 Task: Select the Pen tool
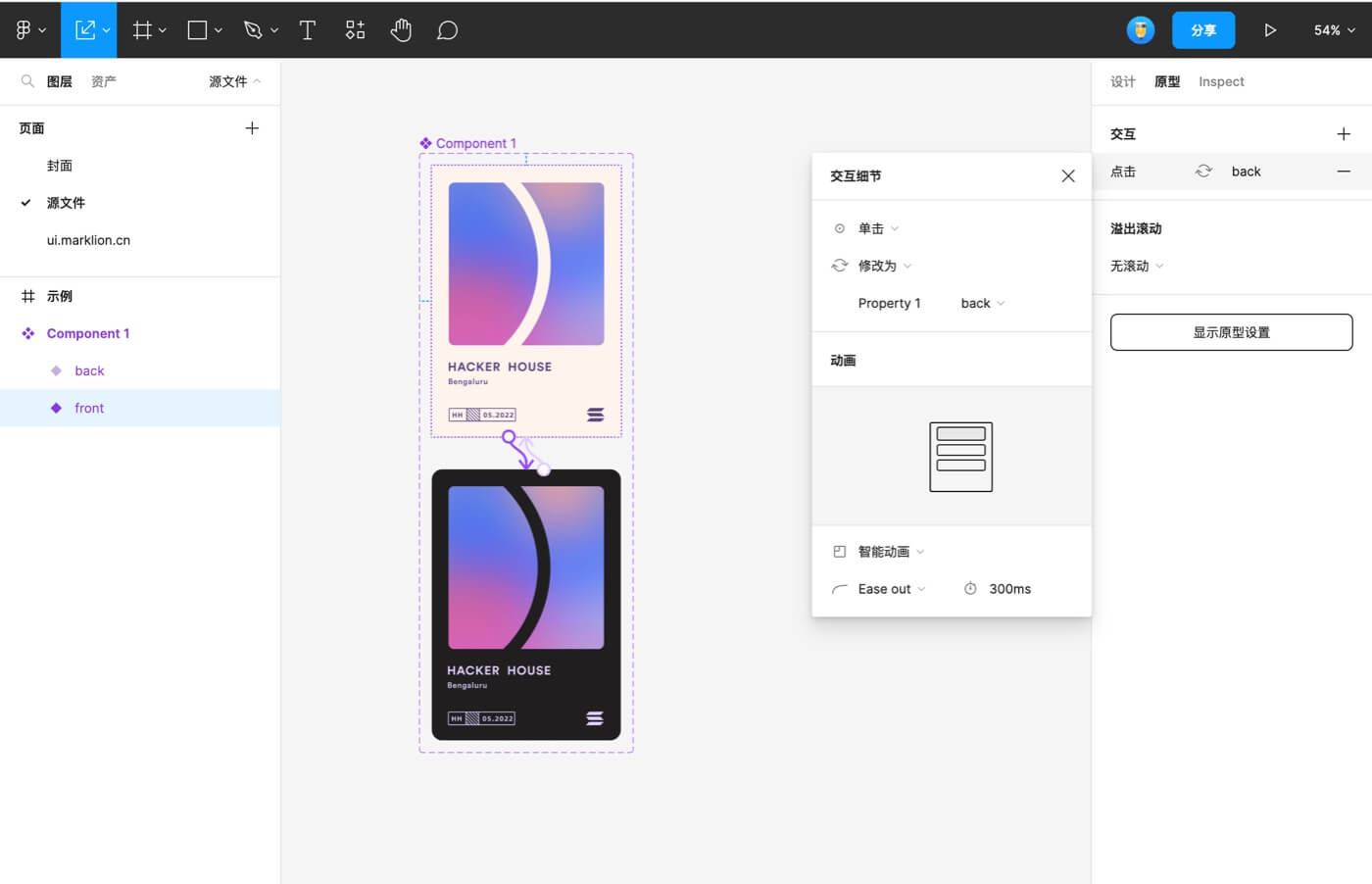(x=253, y=30)
